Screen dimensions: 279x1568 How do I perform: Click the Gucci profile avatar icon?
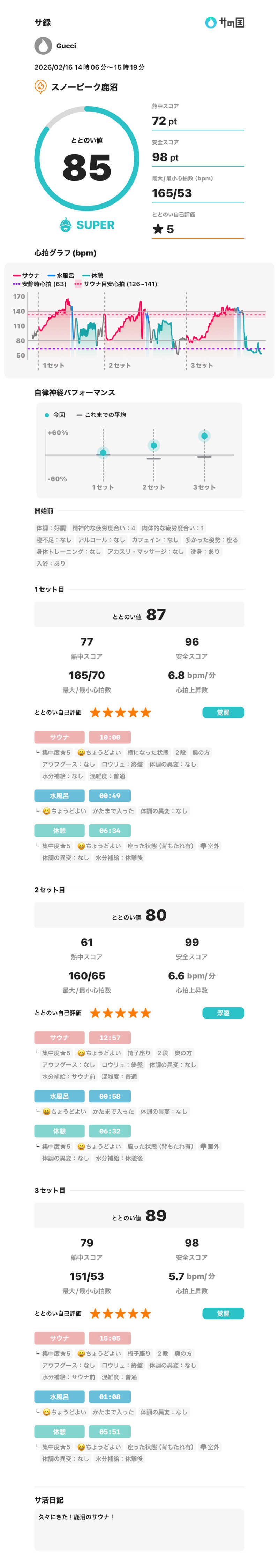tap(43, 46)
